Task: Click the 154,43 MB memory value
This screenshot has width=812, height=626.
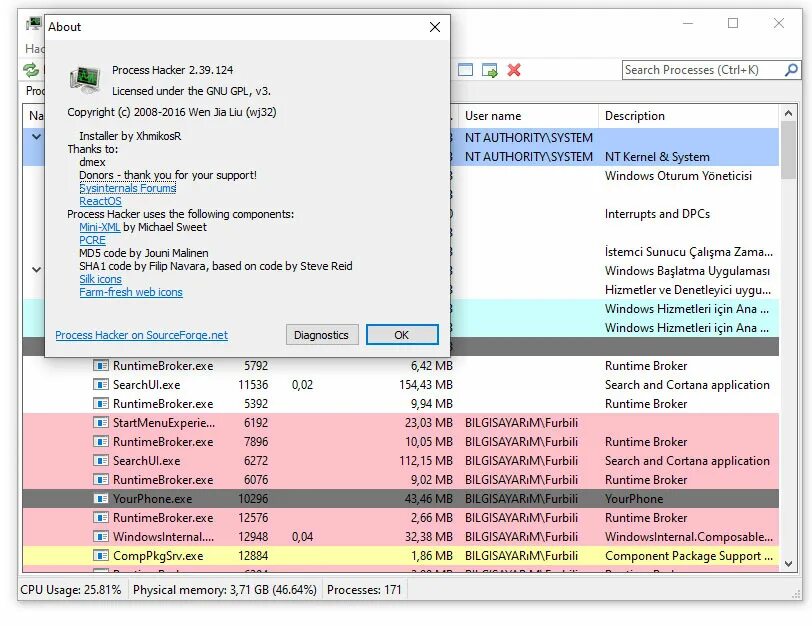Action: [426, 385]
